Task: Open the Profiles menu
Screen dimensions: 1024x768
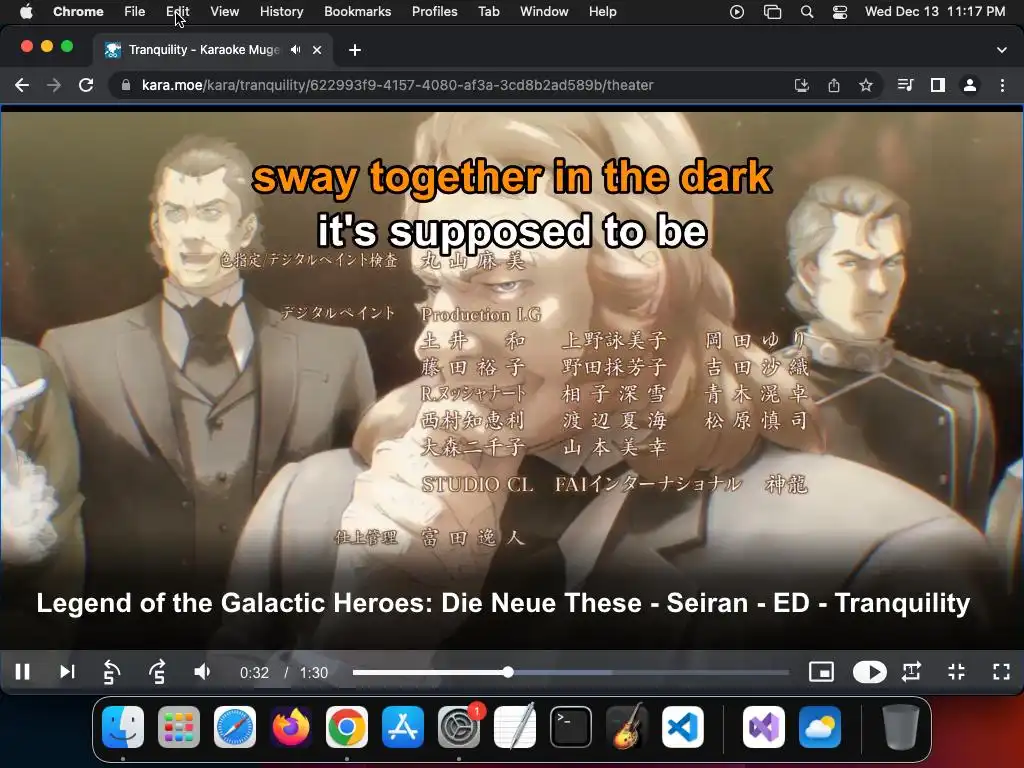Action: coord(434,11)
